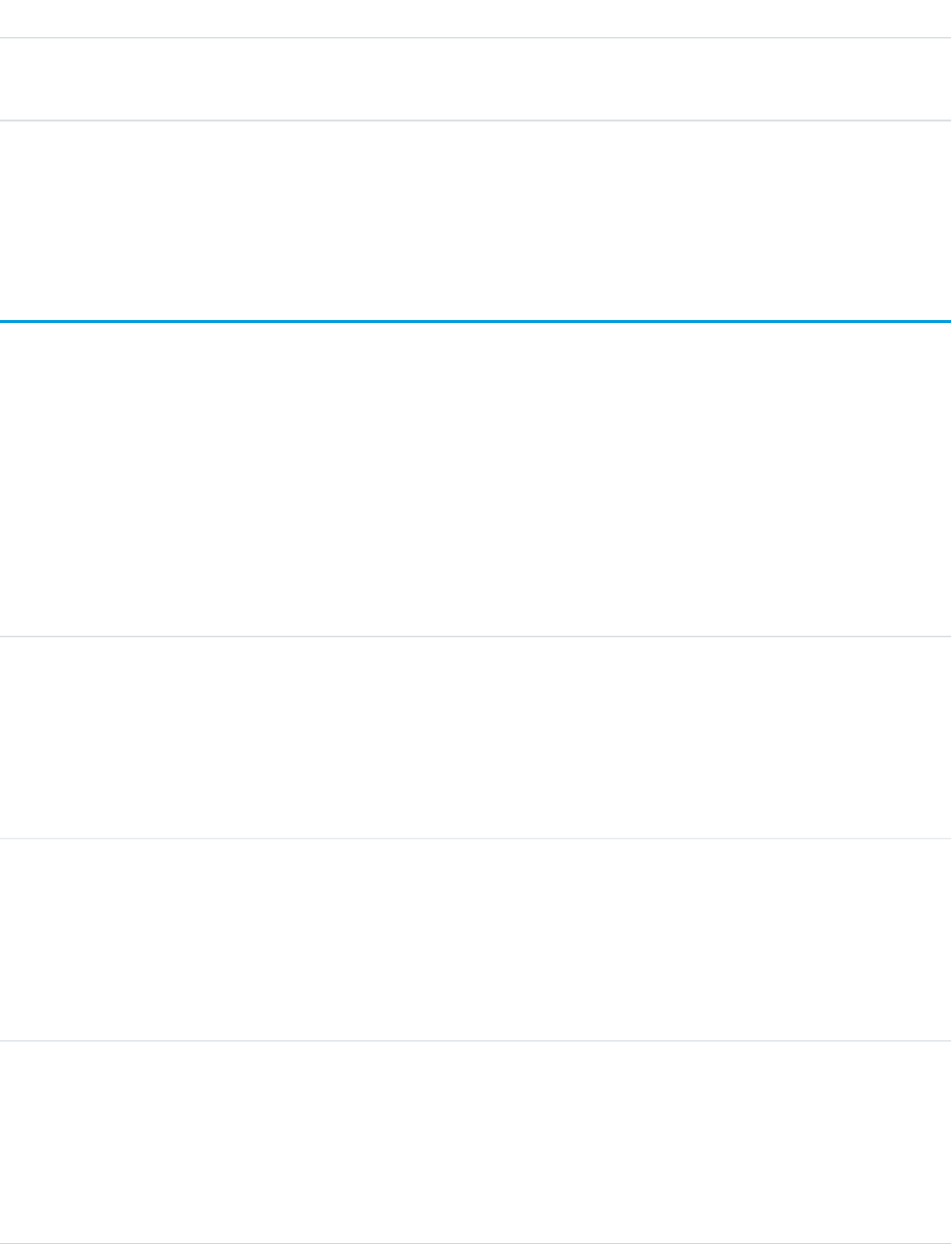Click the left end of the bottom gray divider
952x1244 pixels.
coord(5,1243)
